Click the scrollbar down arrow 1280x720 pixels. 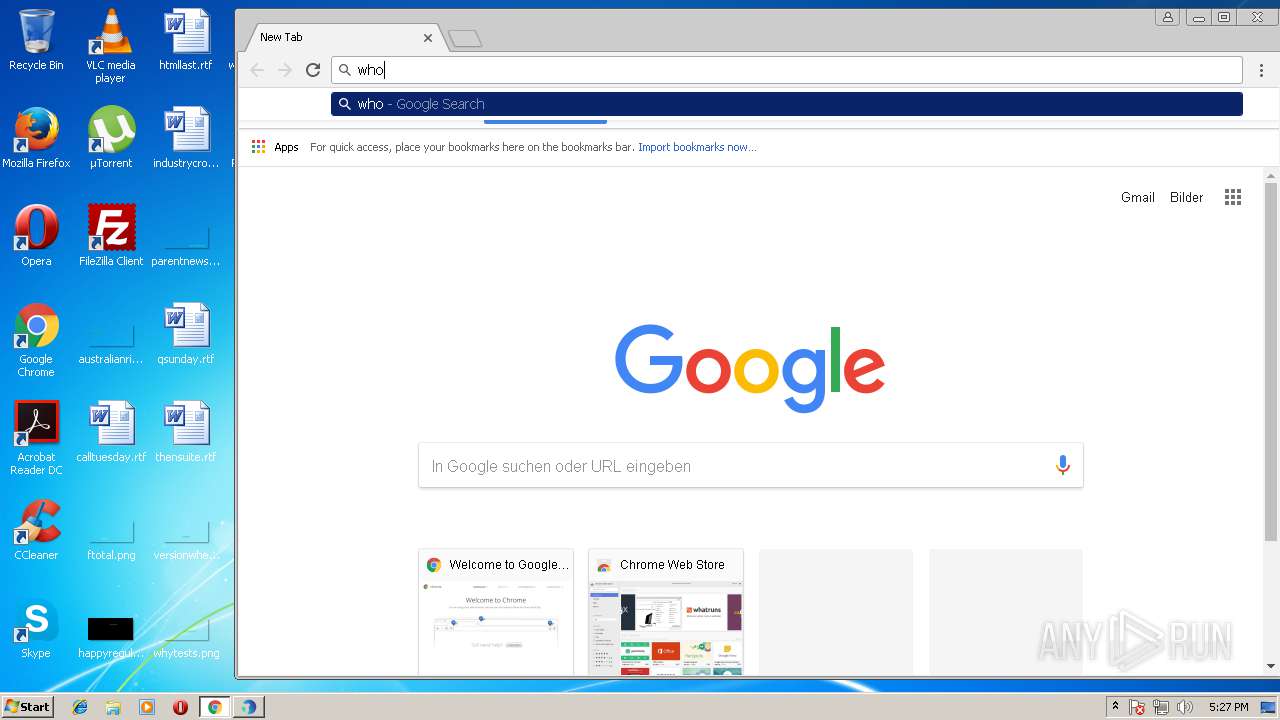pyautogui.click(x=1271, y=666)
